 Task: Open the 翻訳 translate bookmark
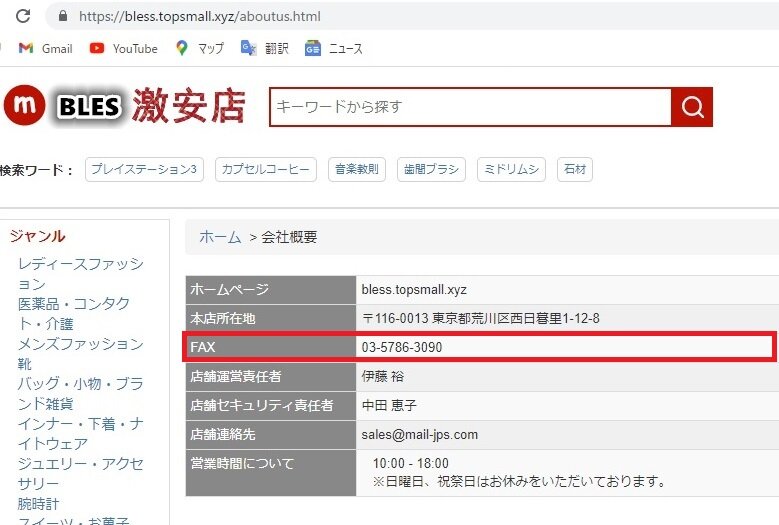point(264,48)
